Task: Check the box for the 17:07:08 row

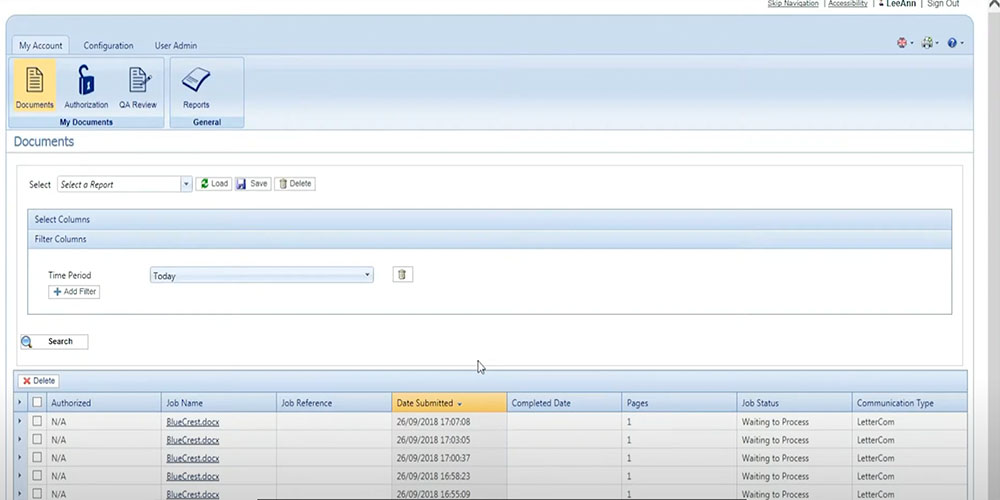Action: [x=37, y=422]
